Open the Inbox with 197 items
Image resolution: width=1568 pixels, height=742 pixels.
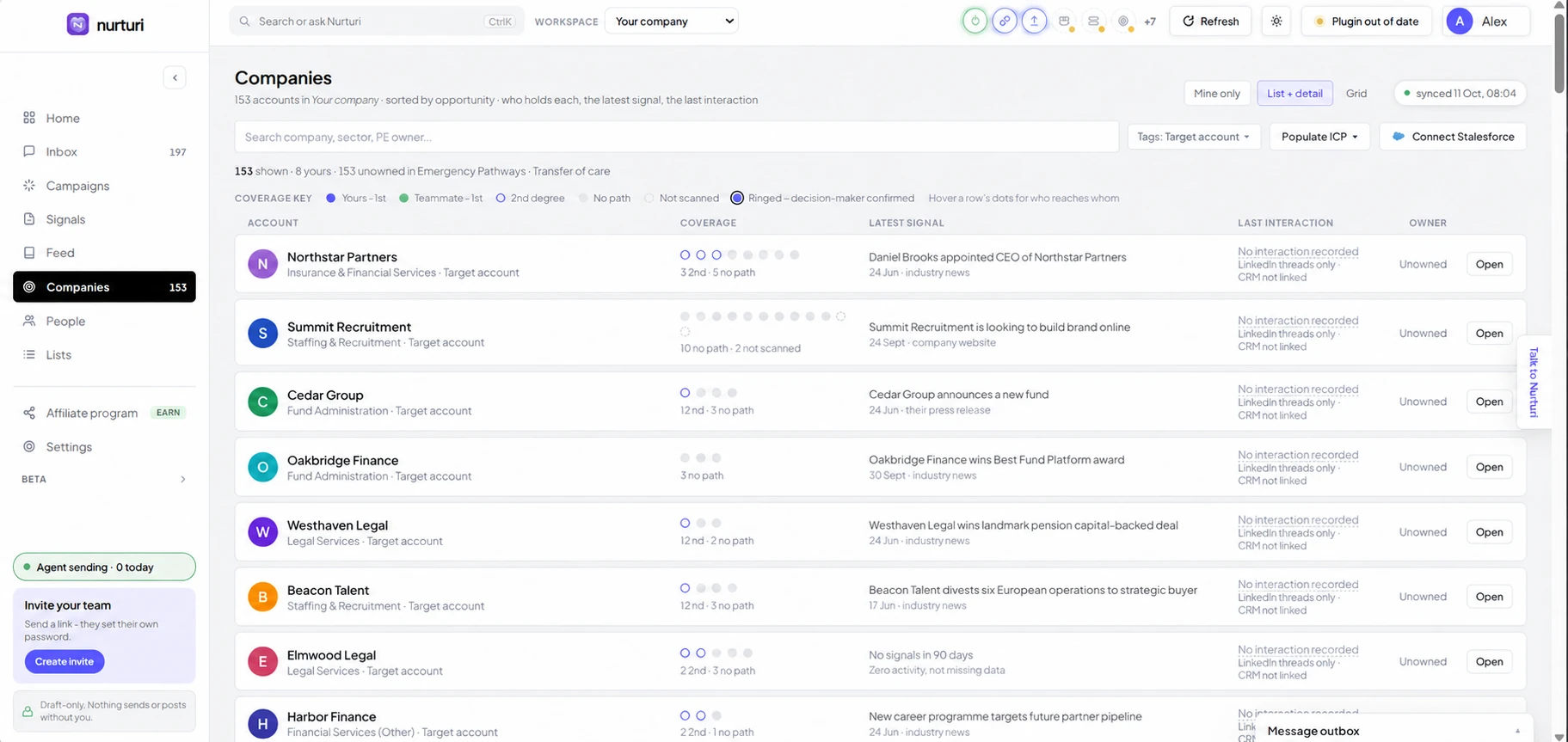pos(104,151)
